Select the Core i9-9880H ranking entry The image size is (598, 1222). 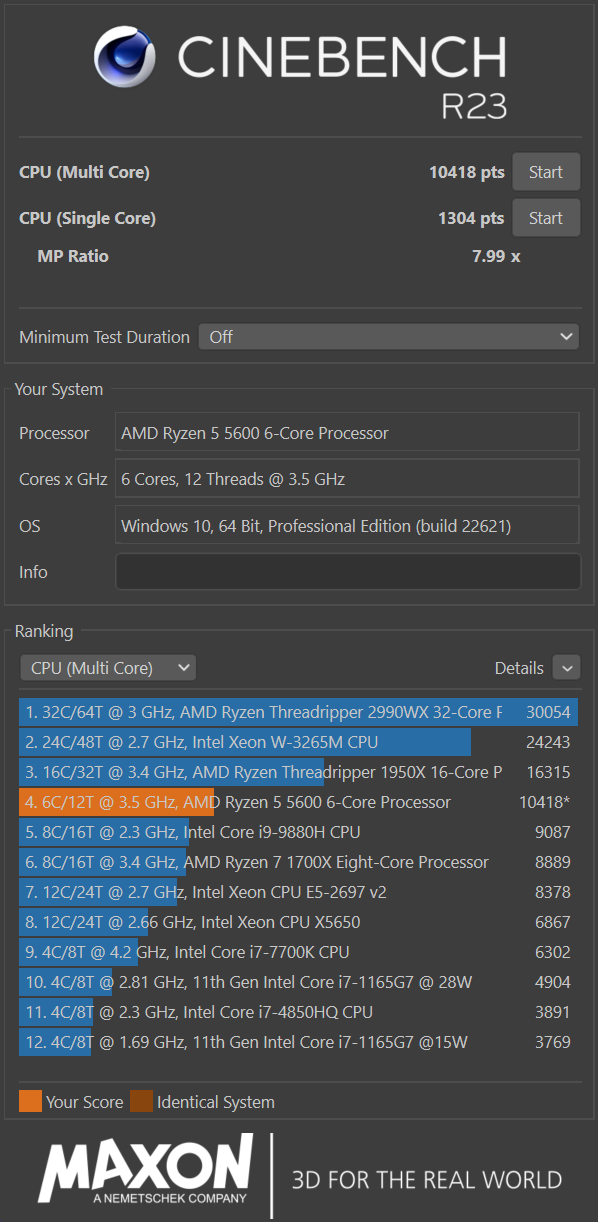[x=298, y=832]
